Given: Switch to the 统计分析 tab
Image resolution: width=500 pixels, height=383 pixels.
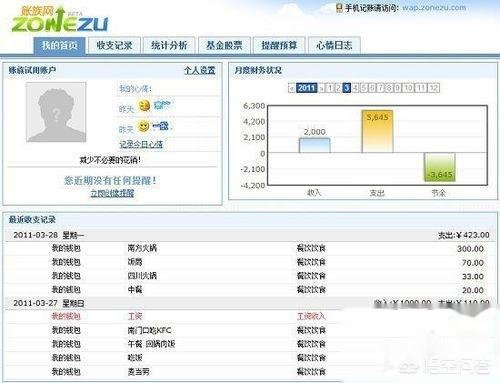Looking at the screenshot, I should coord(169,45).
